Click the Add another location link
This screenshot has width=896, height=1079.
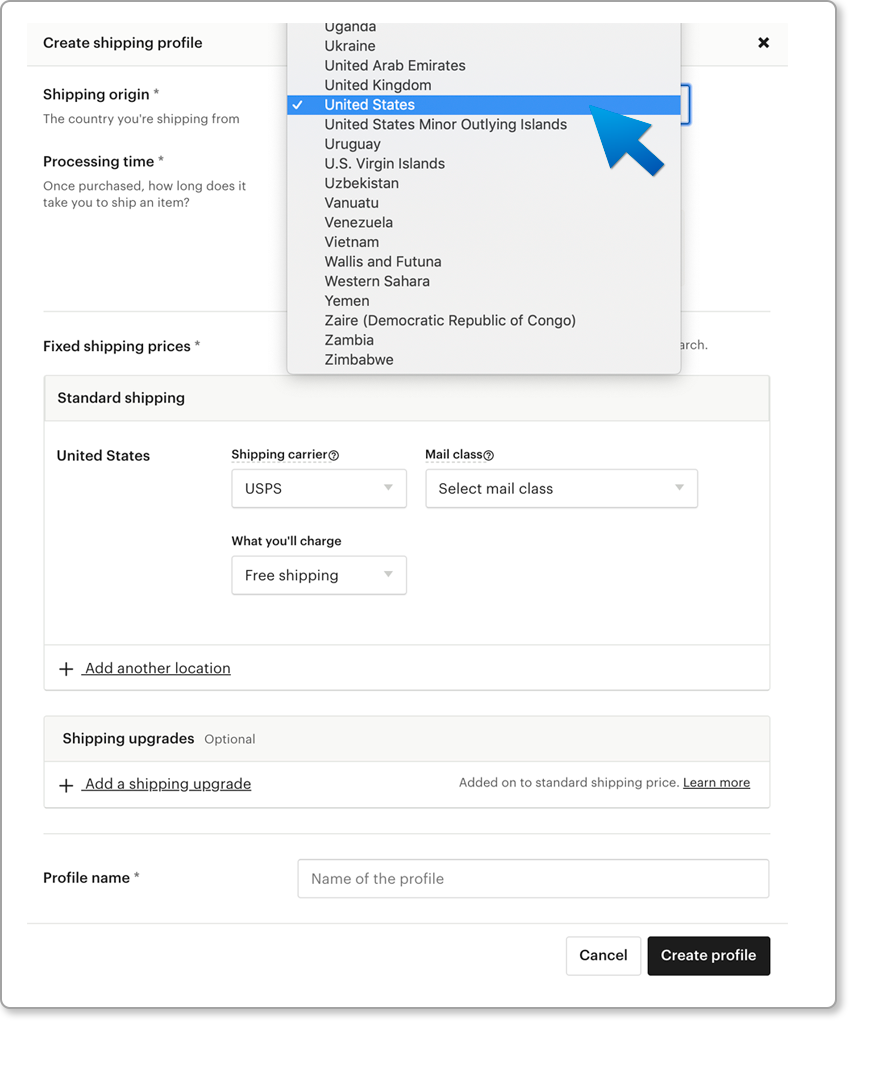(x=156, y=668)
